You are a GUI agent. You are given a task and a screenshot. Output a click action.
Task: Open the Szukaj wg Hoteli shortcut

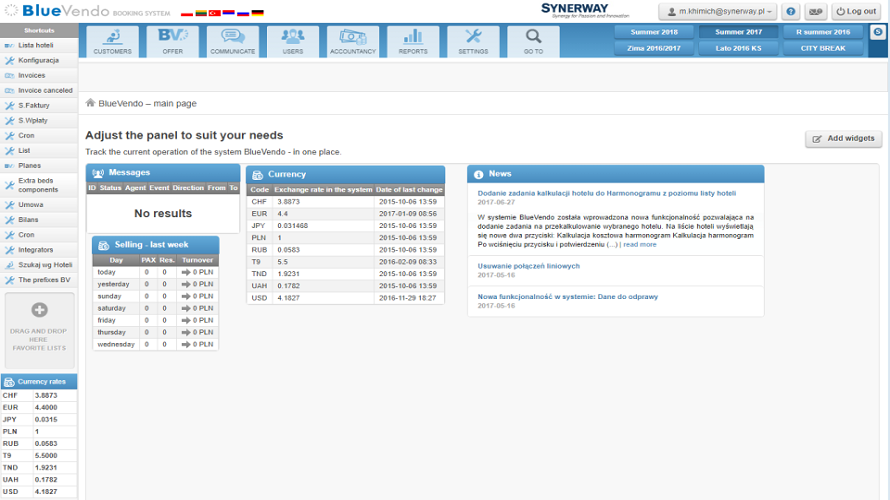(x=39, y=265)
